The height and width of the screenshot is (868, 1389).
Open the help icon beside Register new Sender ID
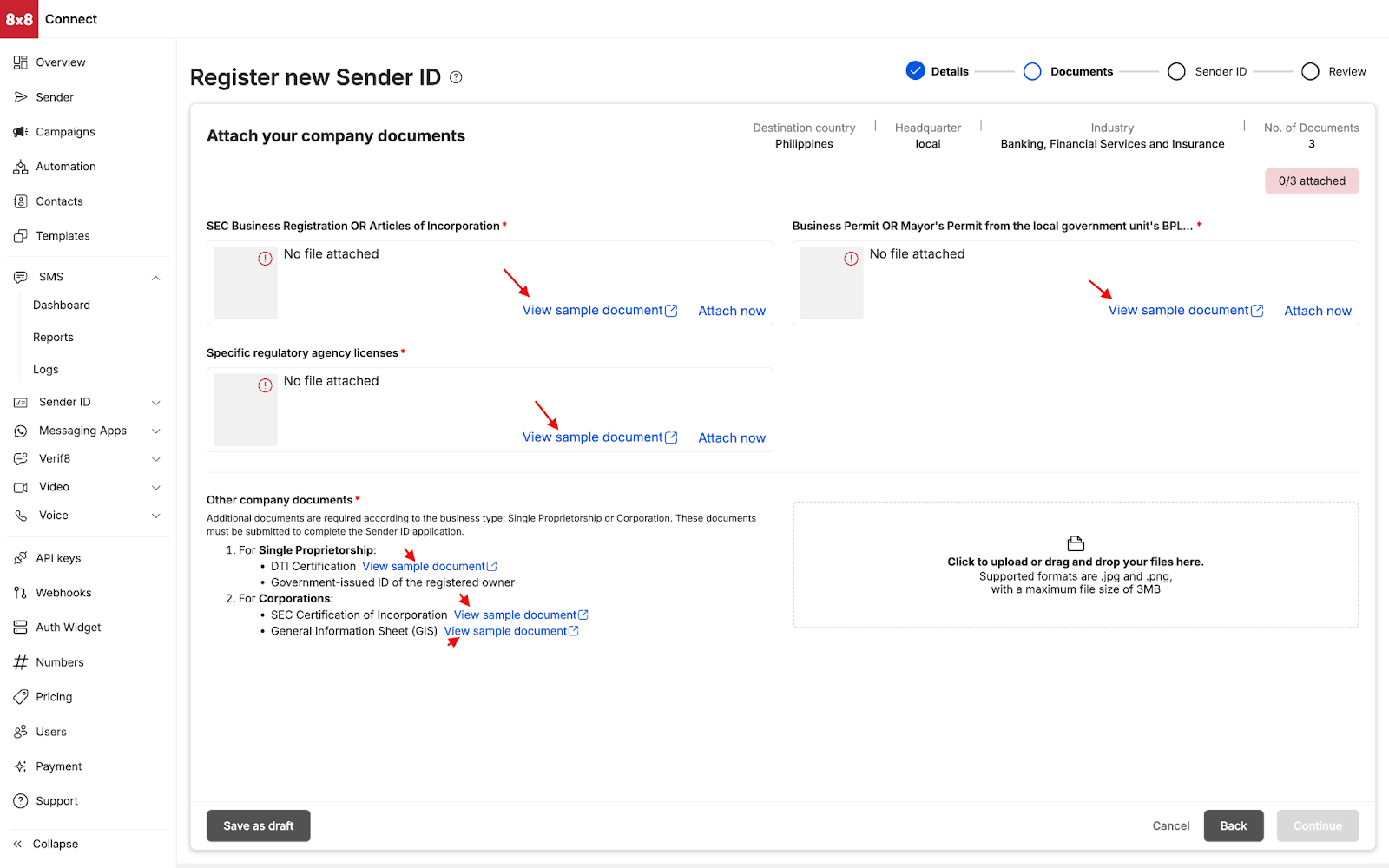click(456, 77)
